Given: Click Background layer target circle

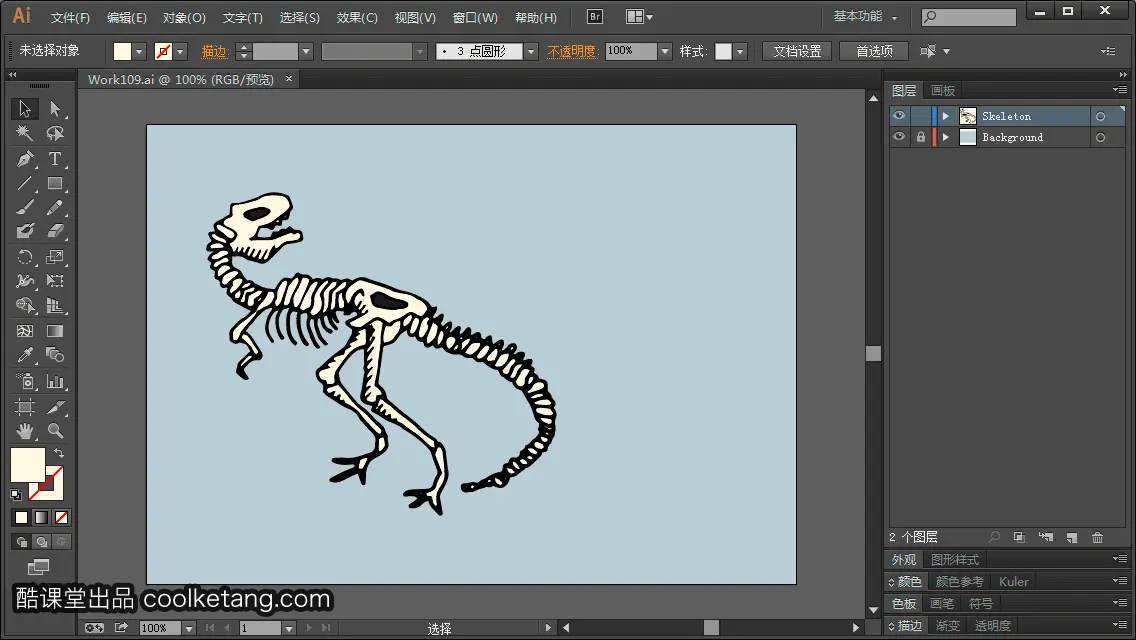Looking at the screenshot, I should (1100, 137).
